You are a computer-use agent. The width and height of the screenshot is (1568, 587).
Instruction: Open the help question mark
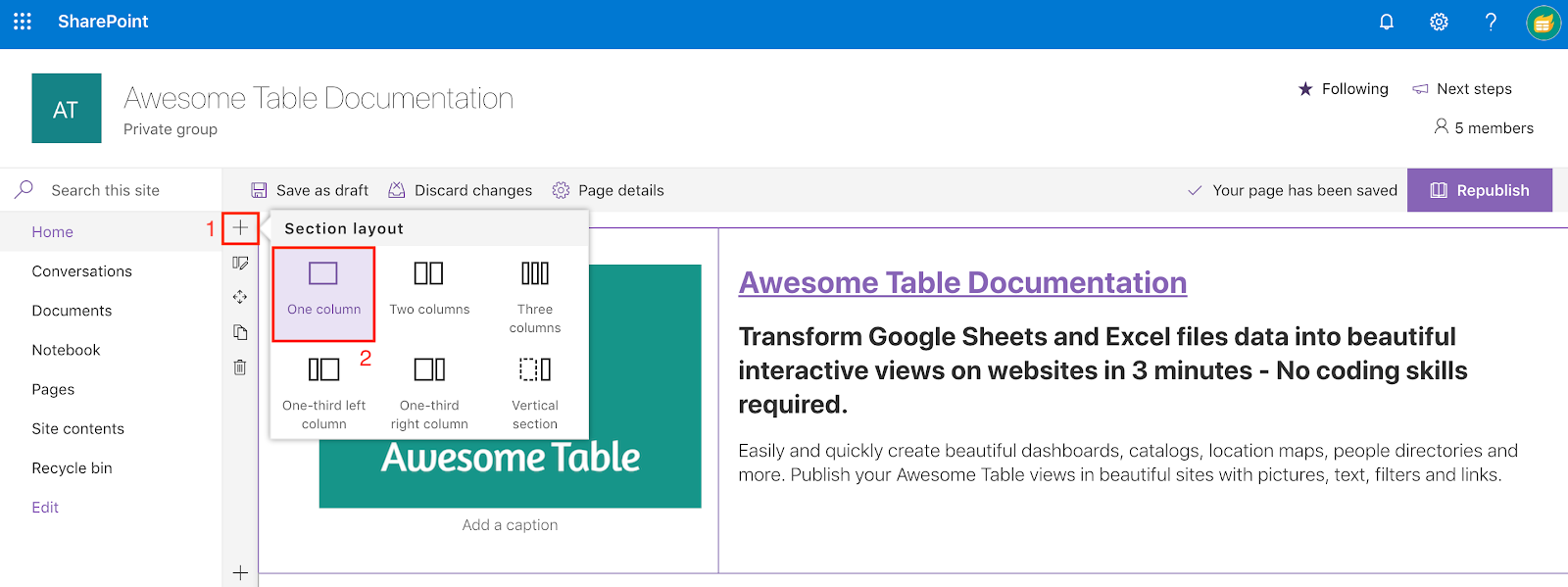[1491, 22]
